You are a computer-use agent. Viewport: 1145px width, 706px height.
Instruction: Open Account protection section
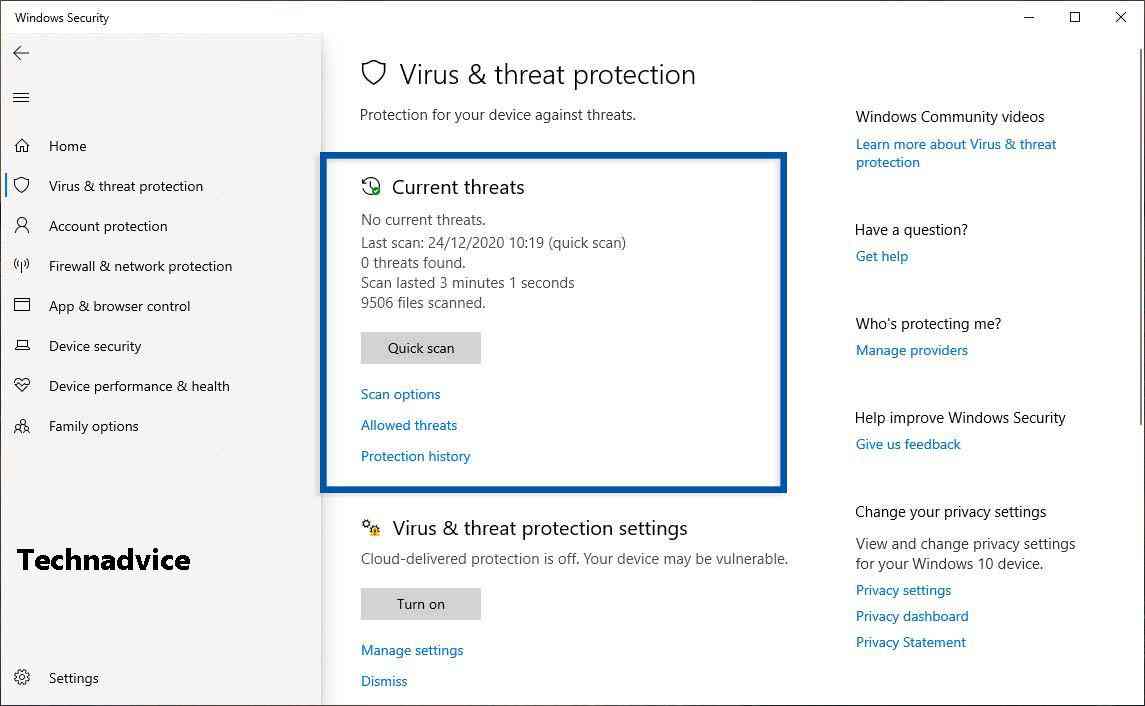click(108, 226)
